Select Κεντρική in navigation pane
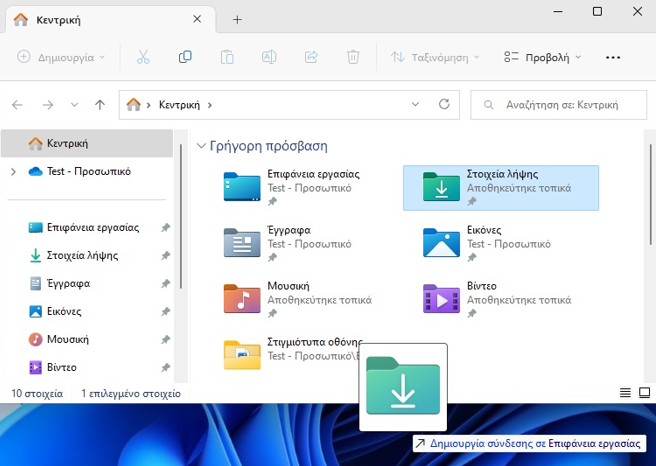656x466 pixels. (x=87, y=143)
